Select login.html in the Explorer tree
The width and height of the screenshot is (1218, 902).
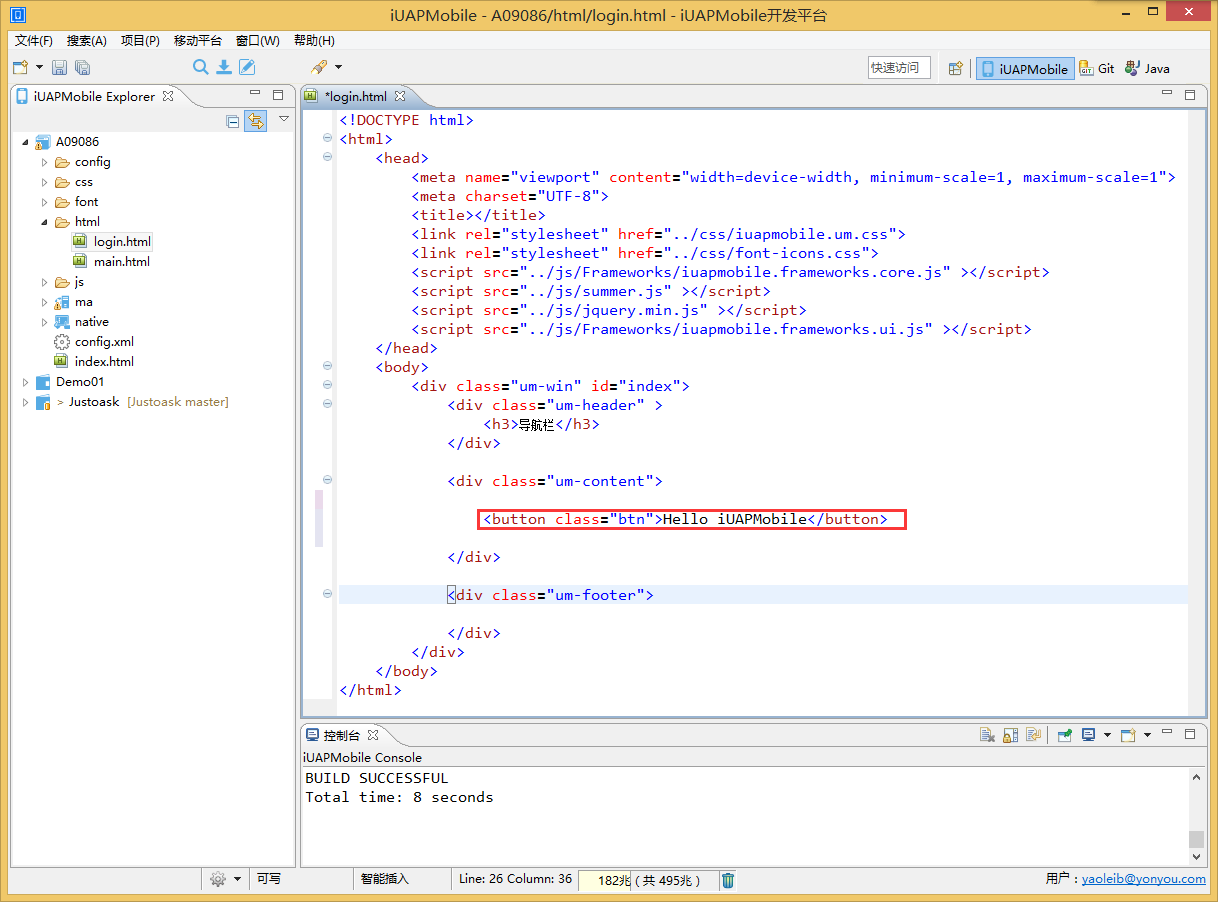point(122,242)
